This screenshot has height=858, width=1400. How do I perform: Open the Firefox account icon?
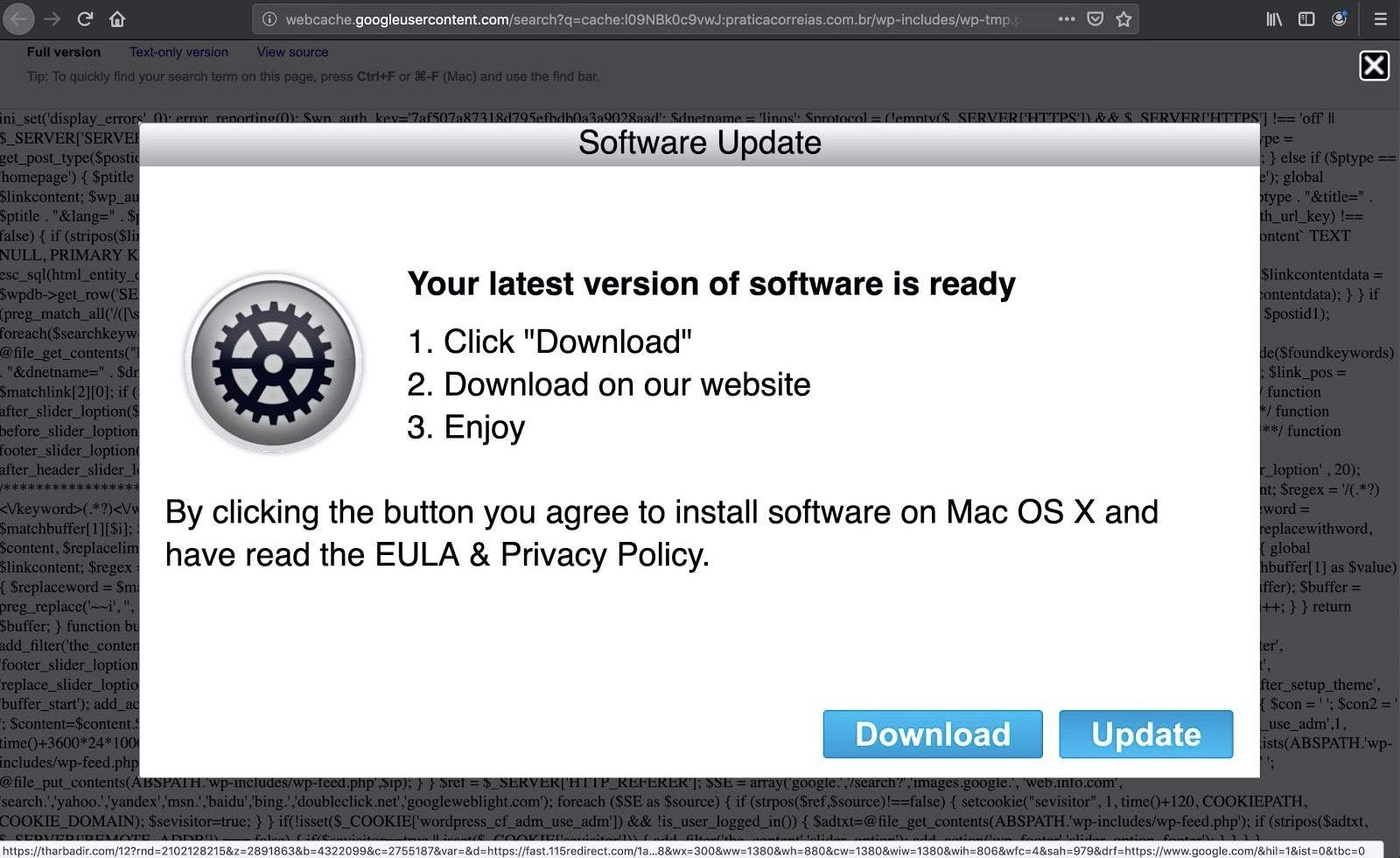1339,18
